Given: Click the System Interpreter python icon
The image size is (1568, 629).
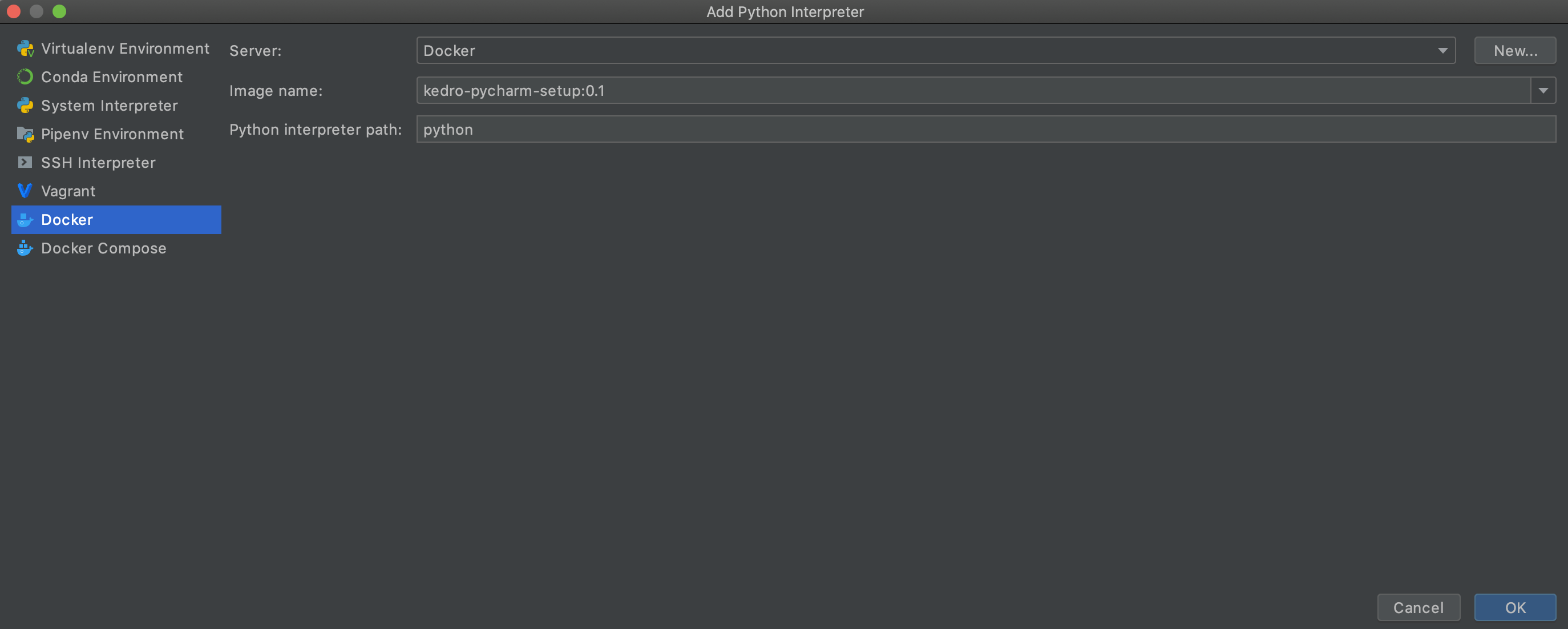Looking at the screenshot, I should click(x=25, y=106).
